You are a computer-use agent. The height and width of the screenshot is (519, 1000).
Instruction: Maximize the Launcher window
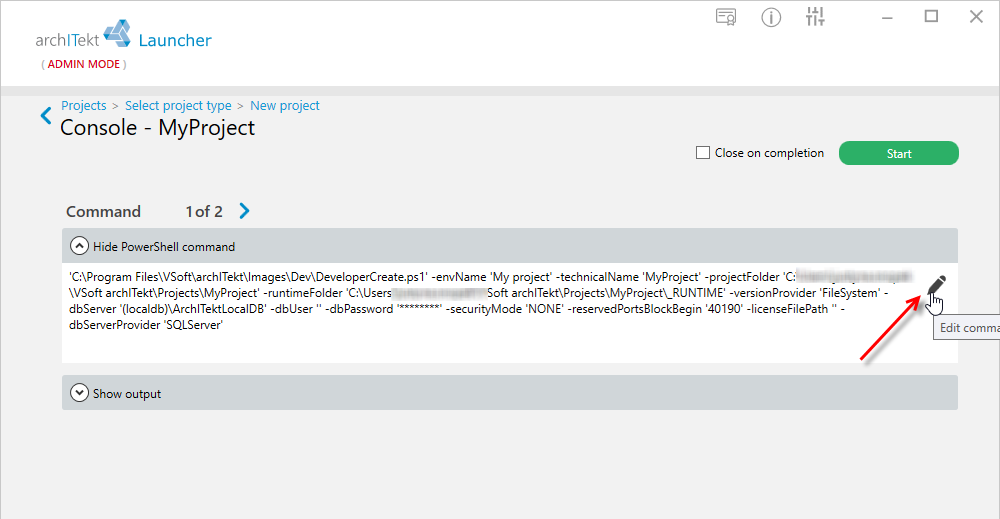coord(931,17)
